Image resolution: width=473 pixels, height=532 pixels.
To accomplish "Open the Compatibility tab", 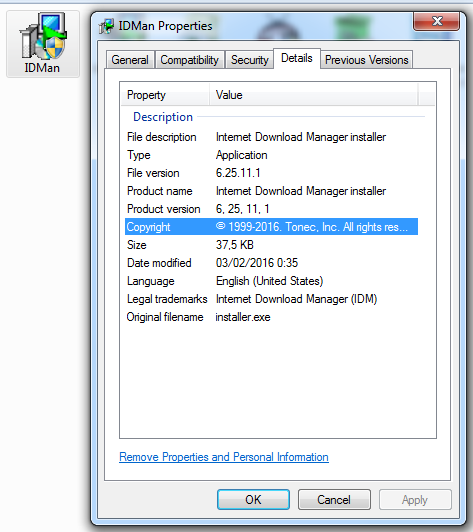I will tap(189, 60).
